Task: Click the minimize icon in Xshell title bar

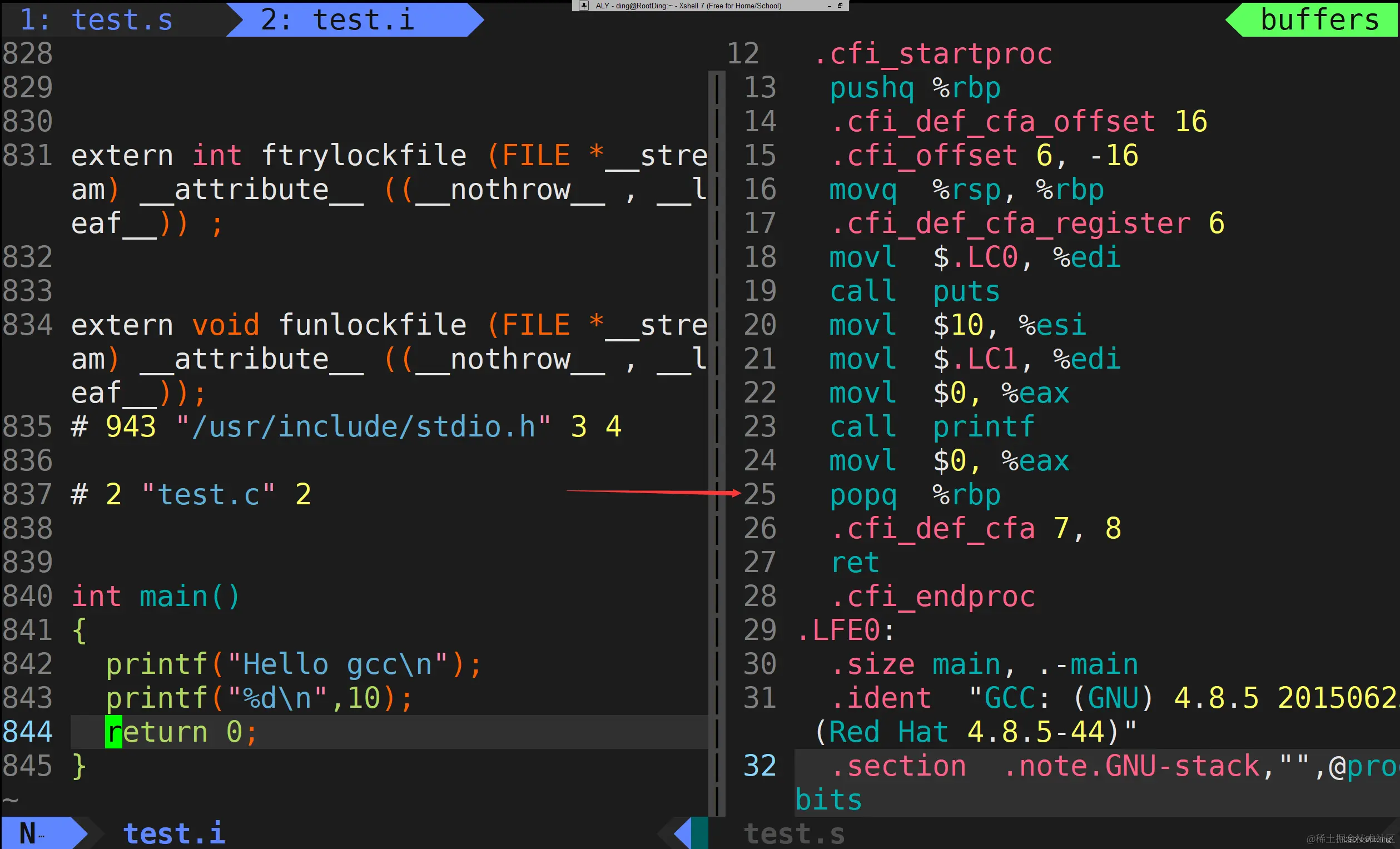Action: tap(830, 6)
